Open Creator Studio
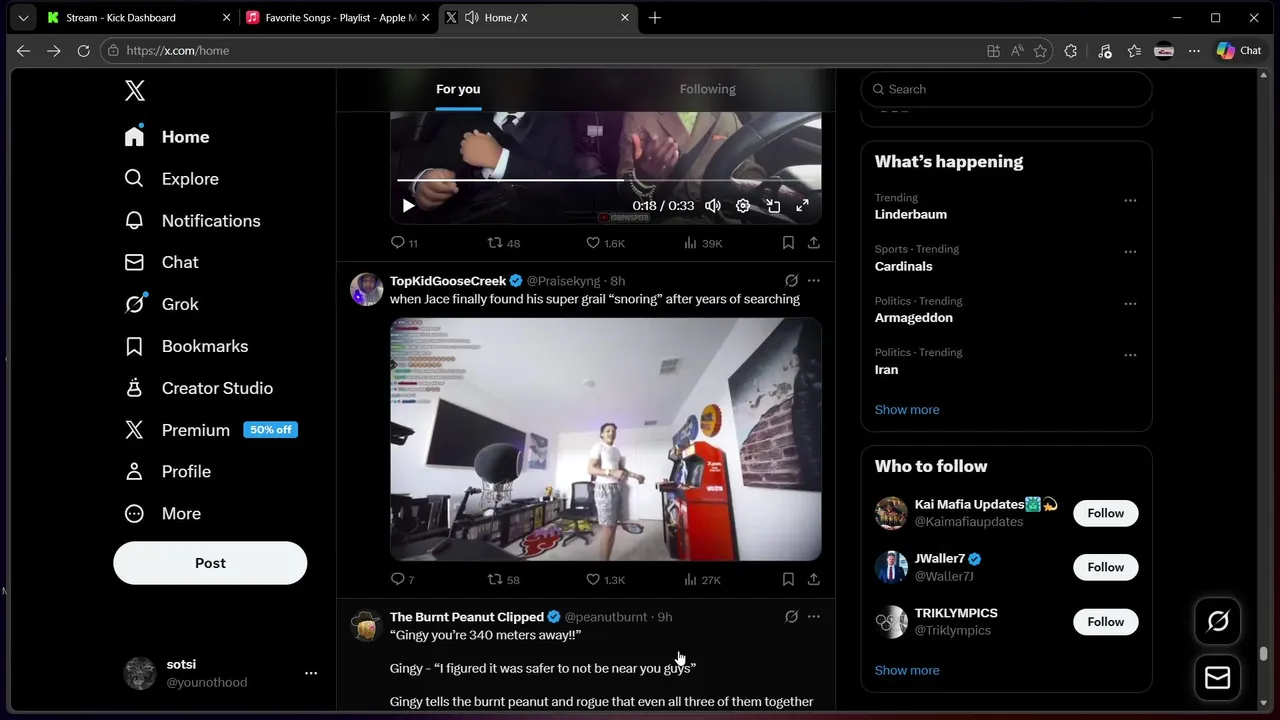This screenshot has width=1280, height=720. click(198, 388)
